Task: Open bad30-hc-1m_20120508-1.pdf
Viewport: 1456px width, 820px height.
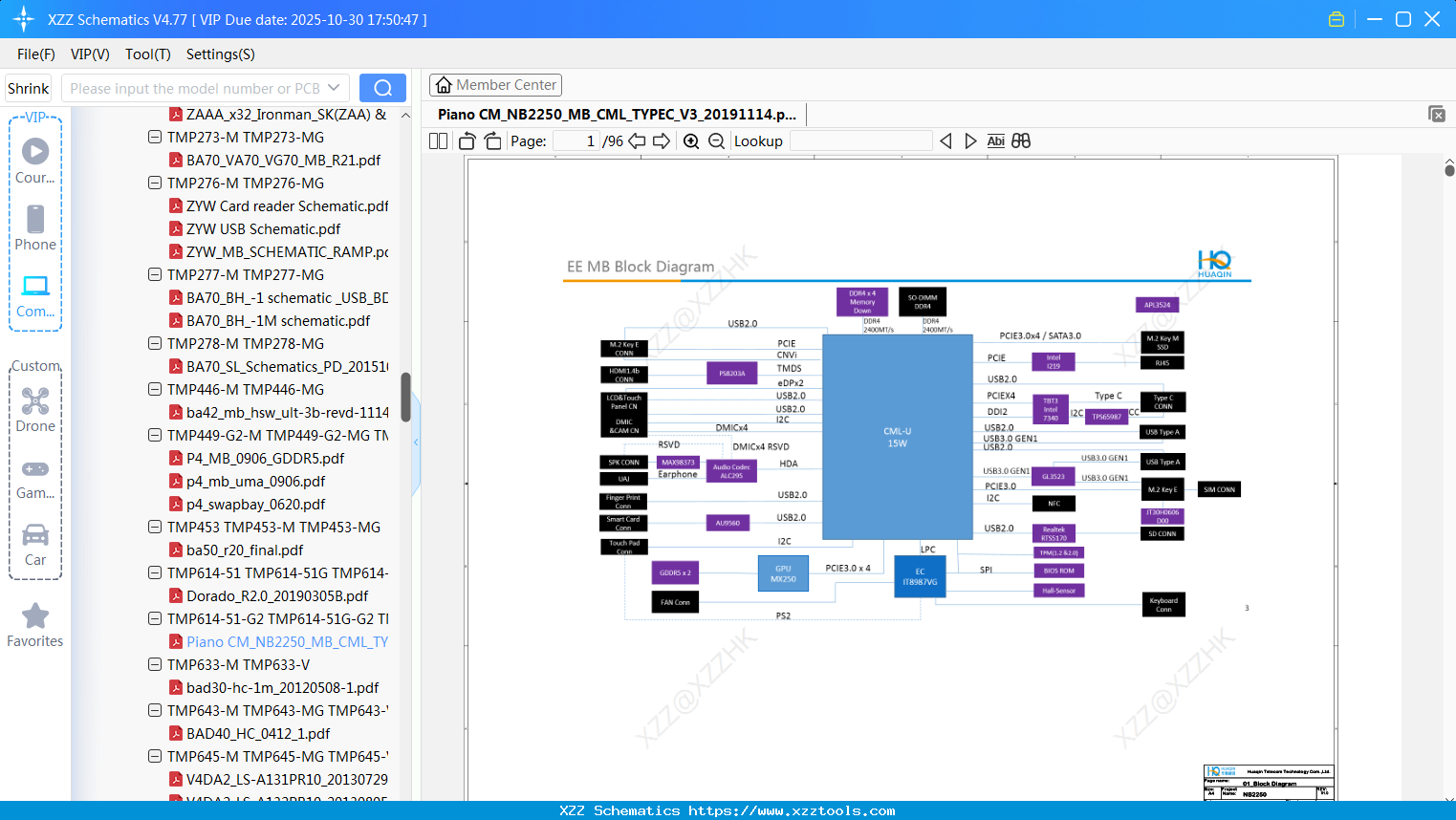Action: point(282,688)
